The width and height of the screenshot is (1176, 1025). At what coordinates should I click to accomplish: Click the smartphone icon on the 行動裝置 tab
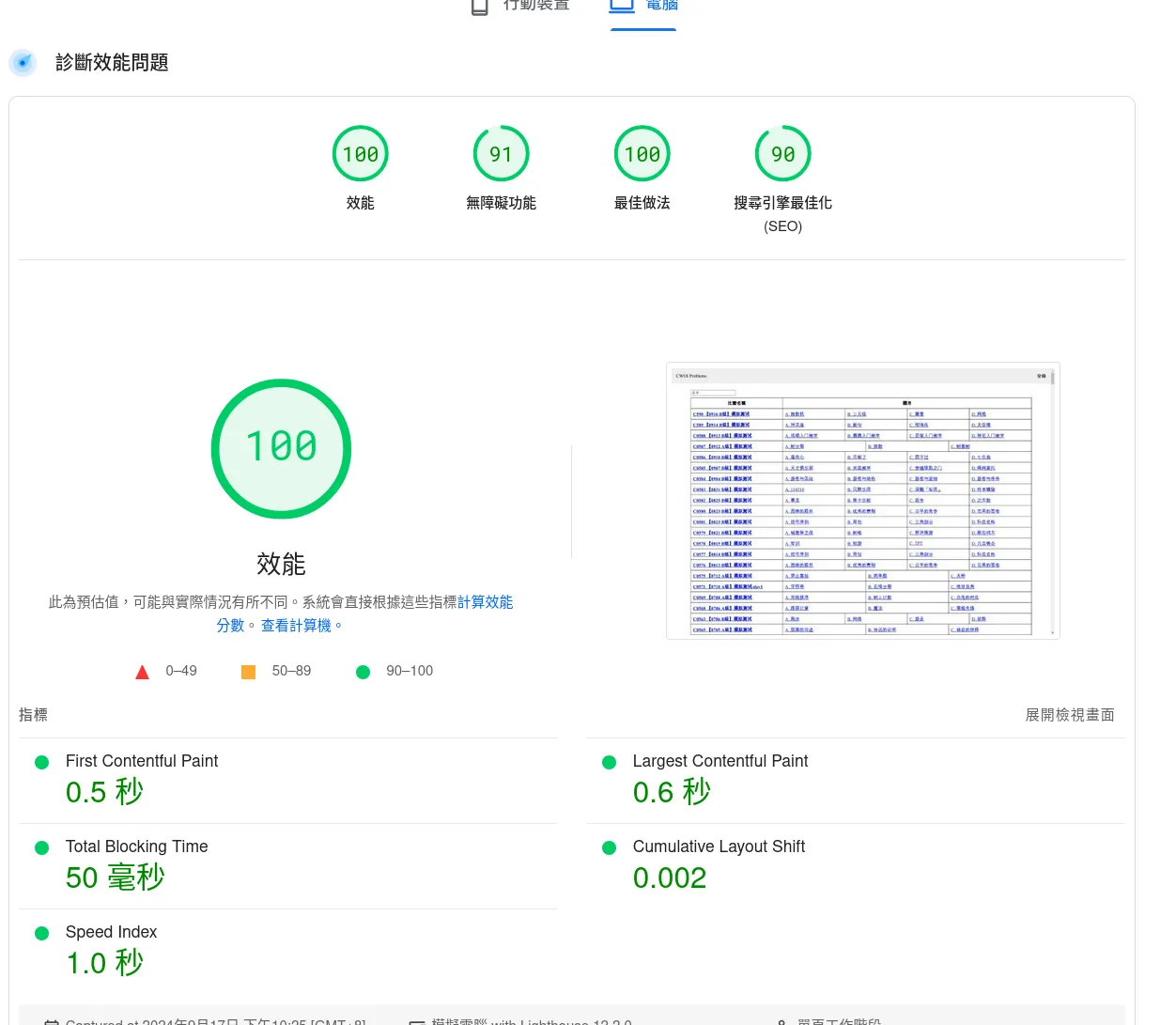click(479, 8)
